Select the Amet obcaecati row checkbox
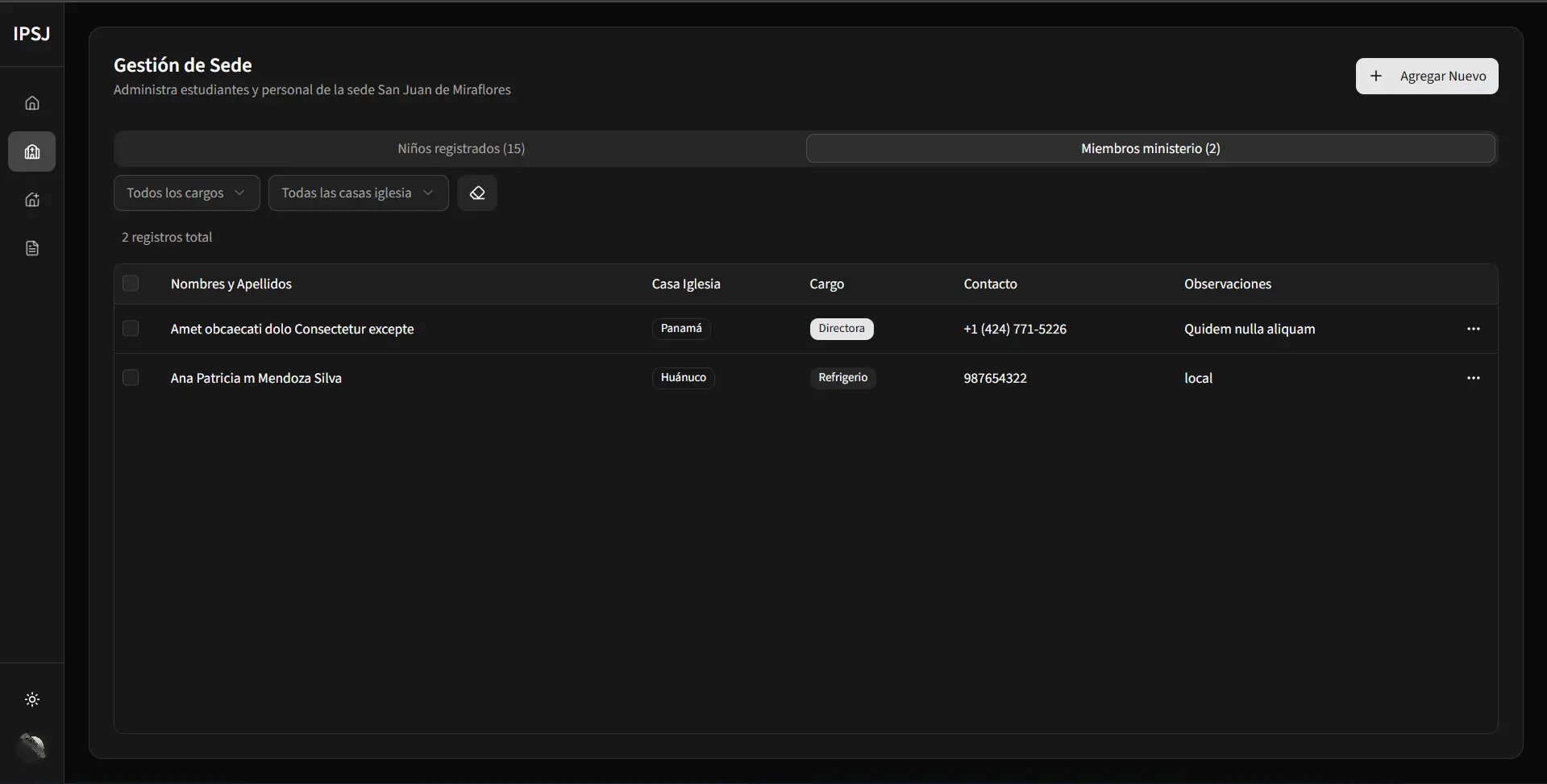This screenshot has width=1547, height=784. [131, 329]
